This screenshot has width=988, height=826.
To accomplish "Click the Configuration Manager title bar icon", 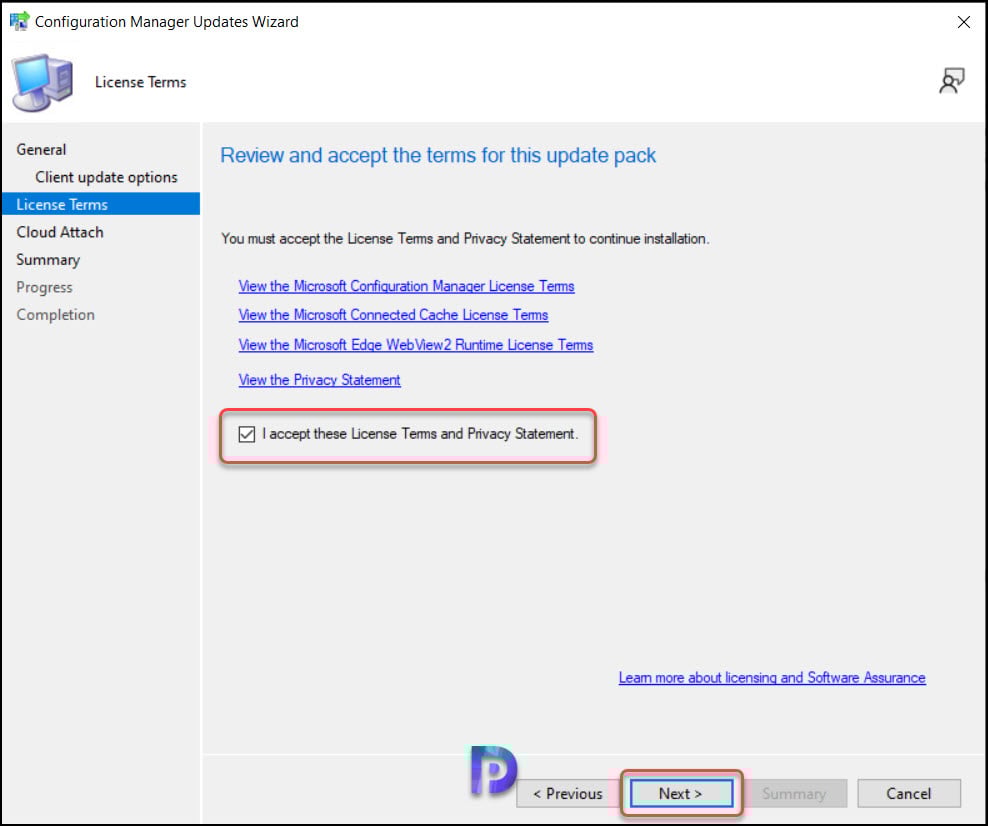I will pos(20,21).
